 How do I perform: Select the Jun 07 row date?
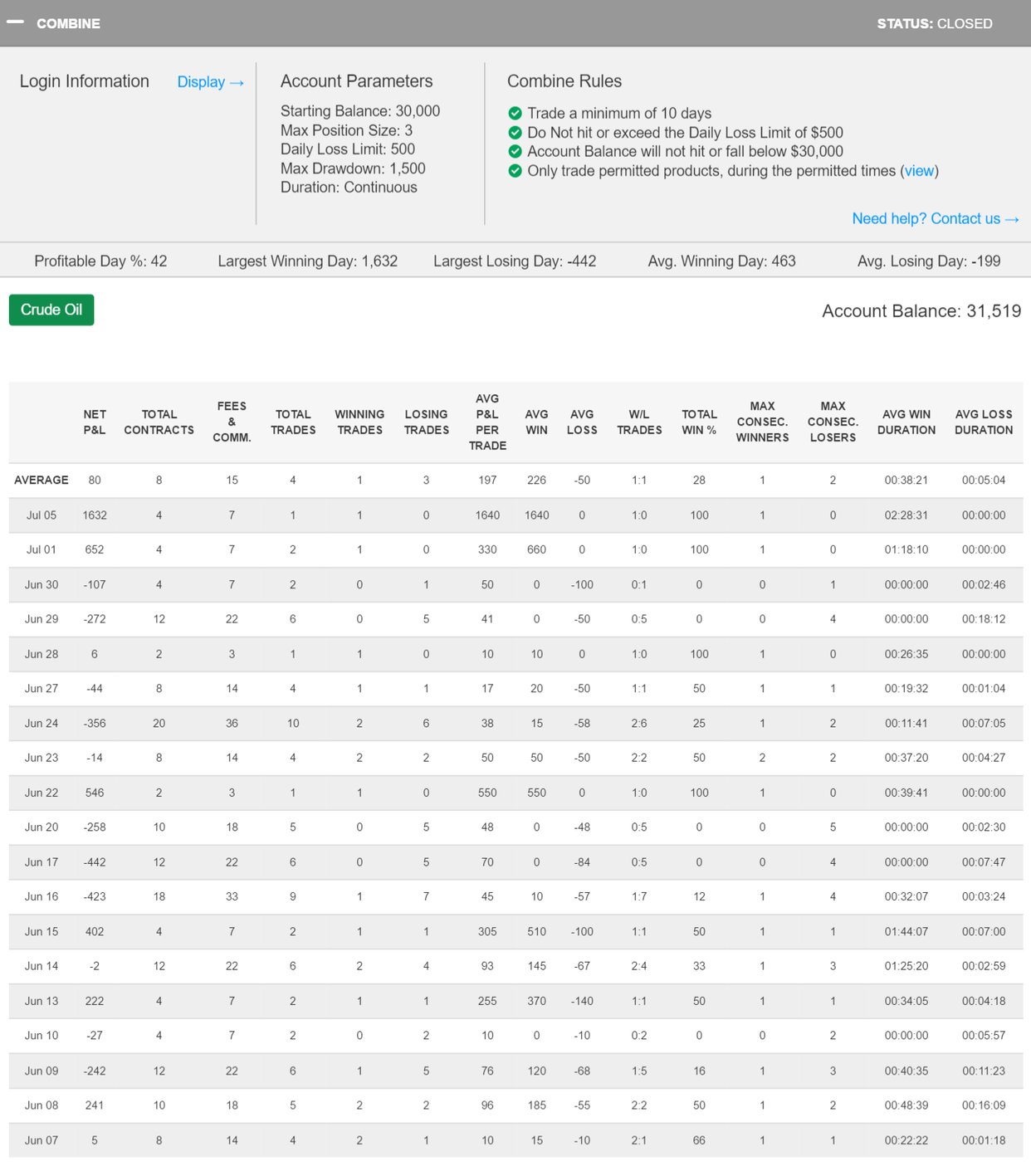[42, 1140]
